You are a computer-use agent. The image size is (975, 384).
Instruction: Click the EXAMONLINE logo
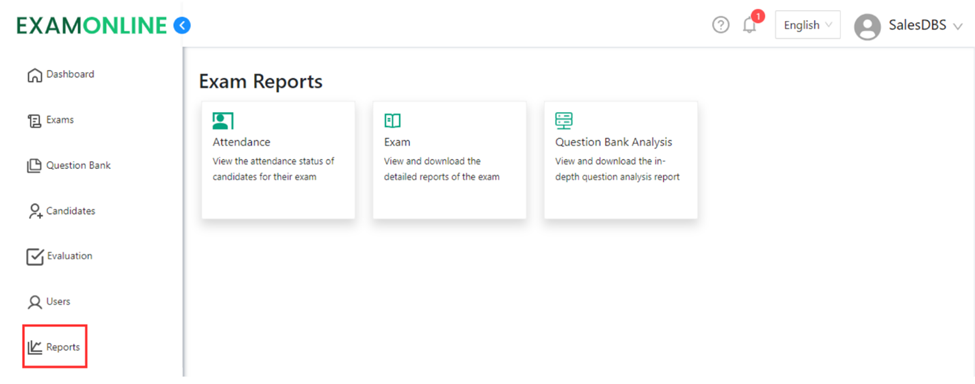coord(92,25)
